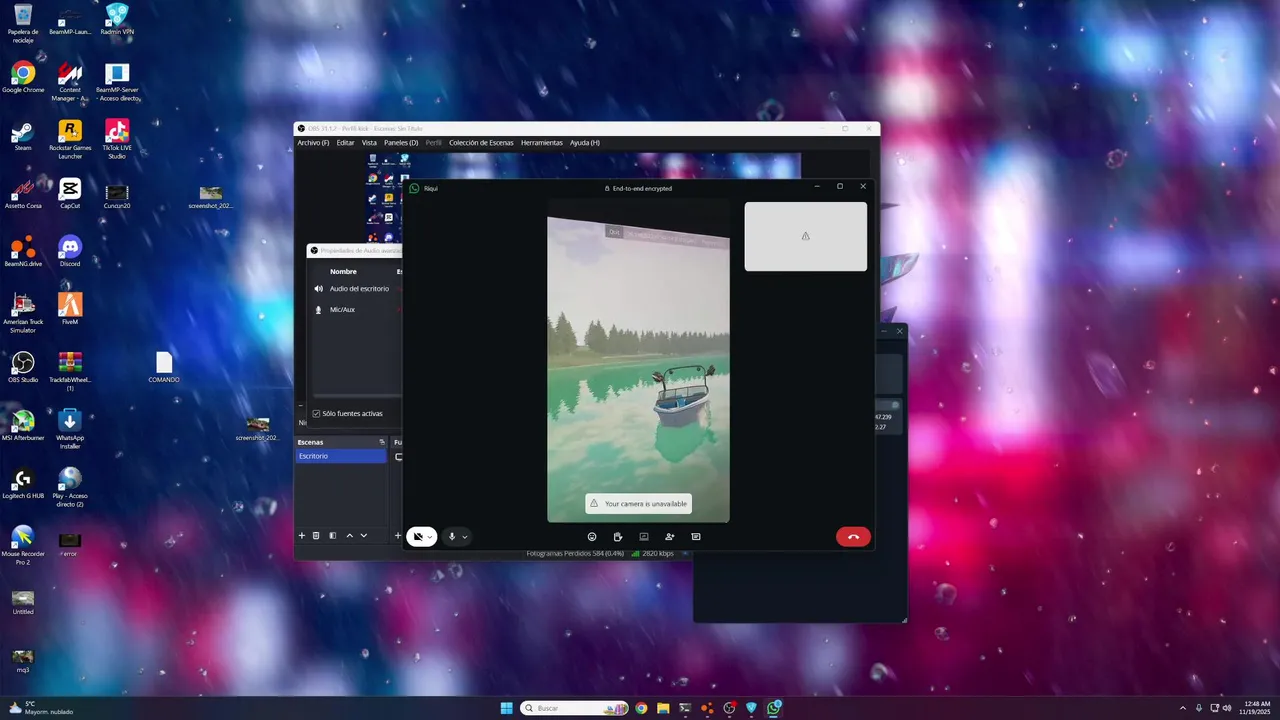Open emoji reactions in the call
This screenshot has height=720, width=1280.
click(x=592, y=537)
